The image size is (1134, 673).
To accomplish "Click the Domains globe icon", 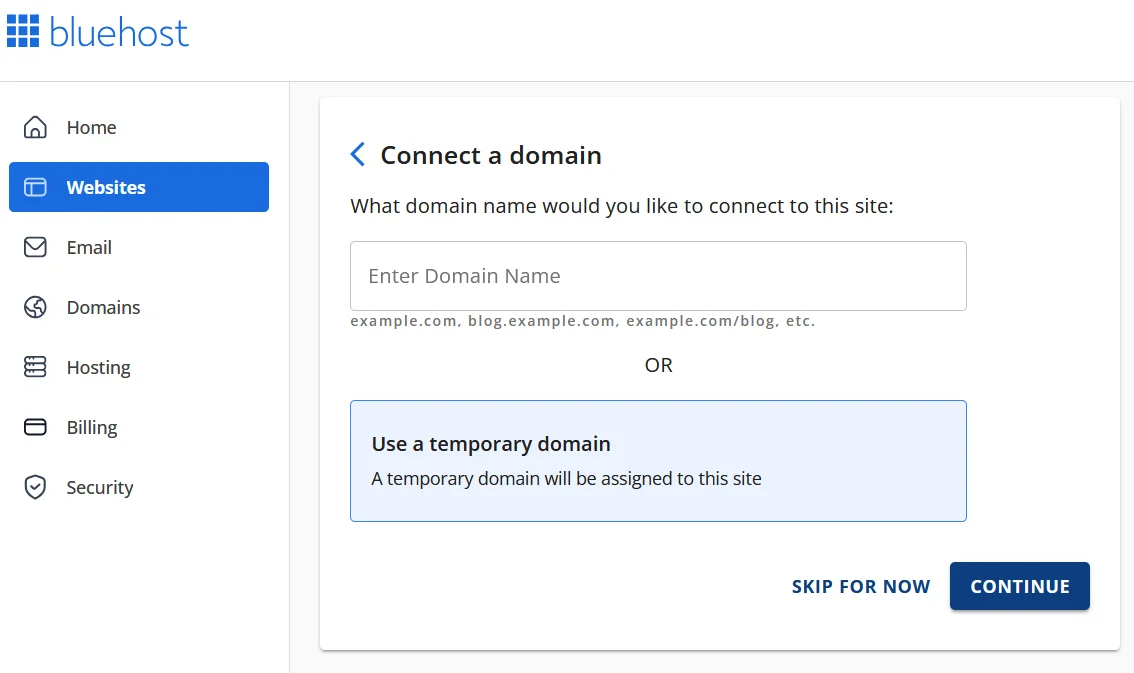I will [35, 307].
